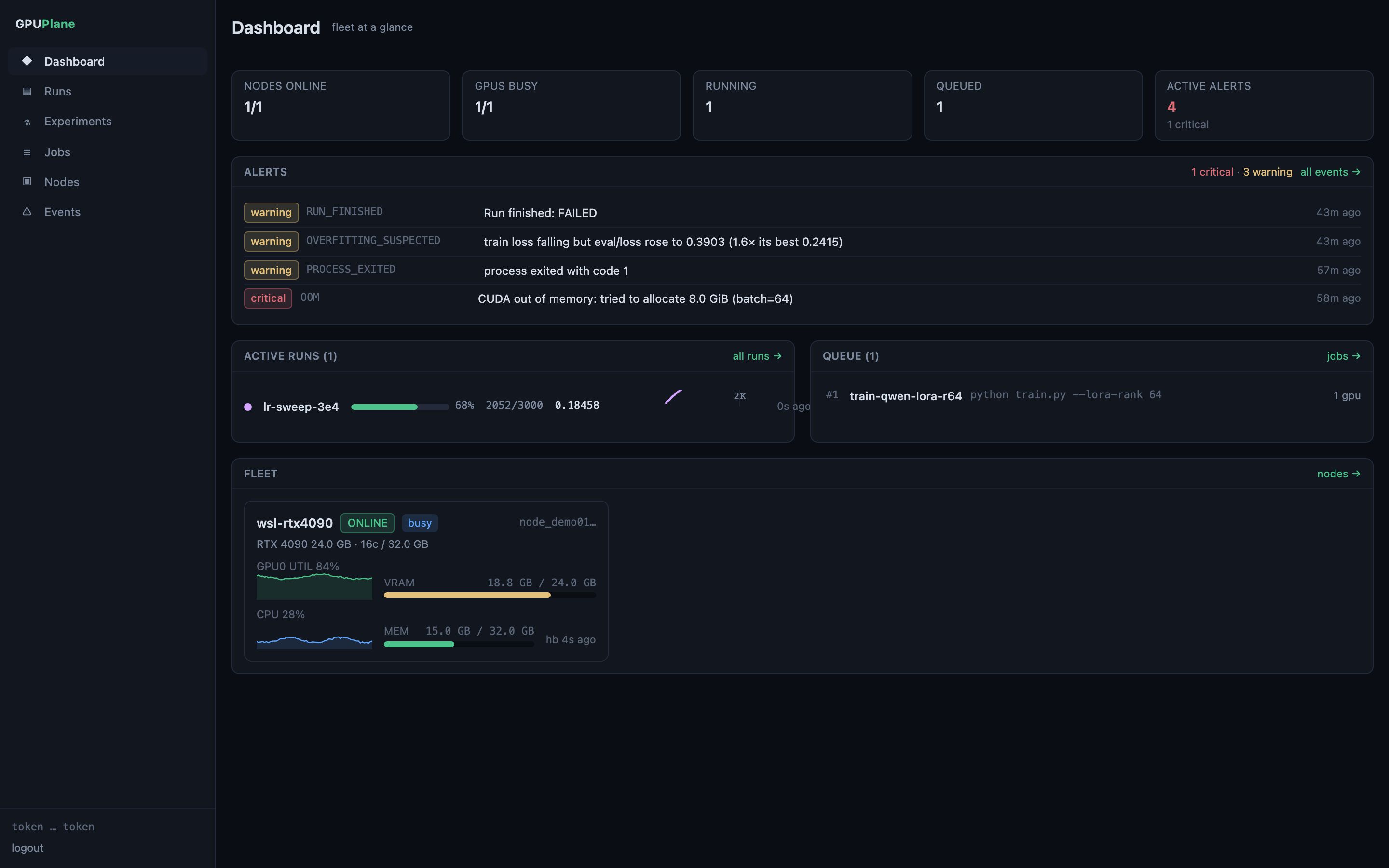
Task: Click the Nodes square icon in sidebar
Action: pyautogui.click(x=27, y=181)
